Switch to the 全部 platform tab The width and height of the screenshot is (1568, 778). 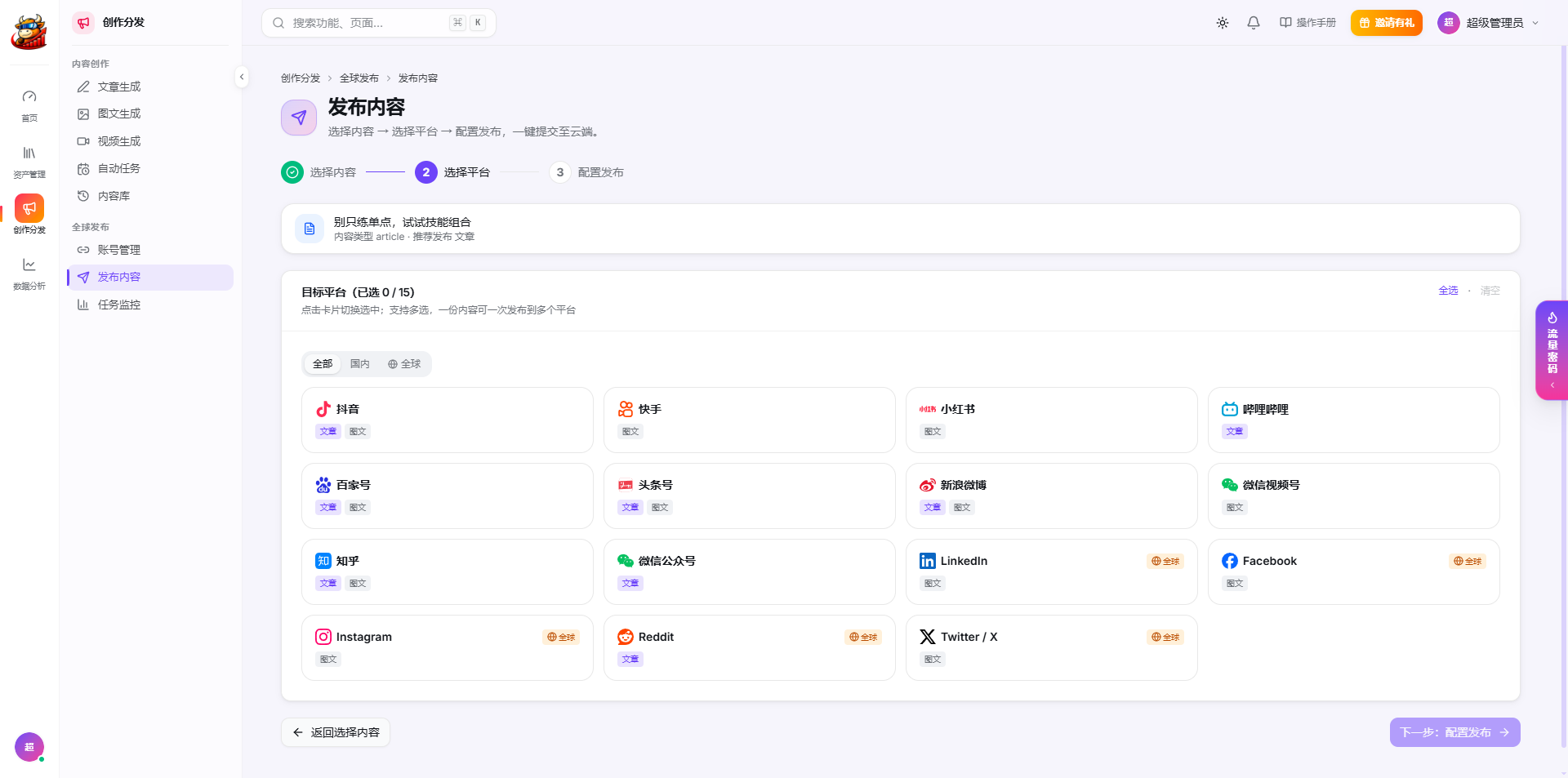(x=323, y=364)
